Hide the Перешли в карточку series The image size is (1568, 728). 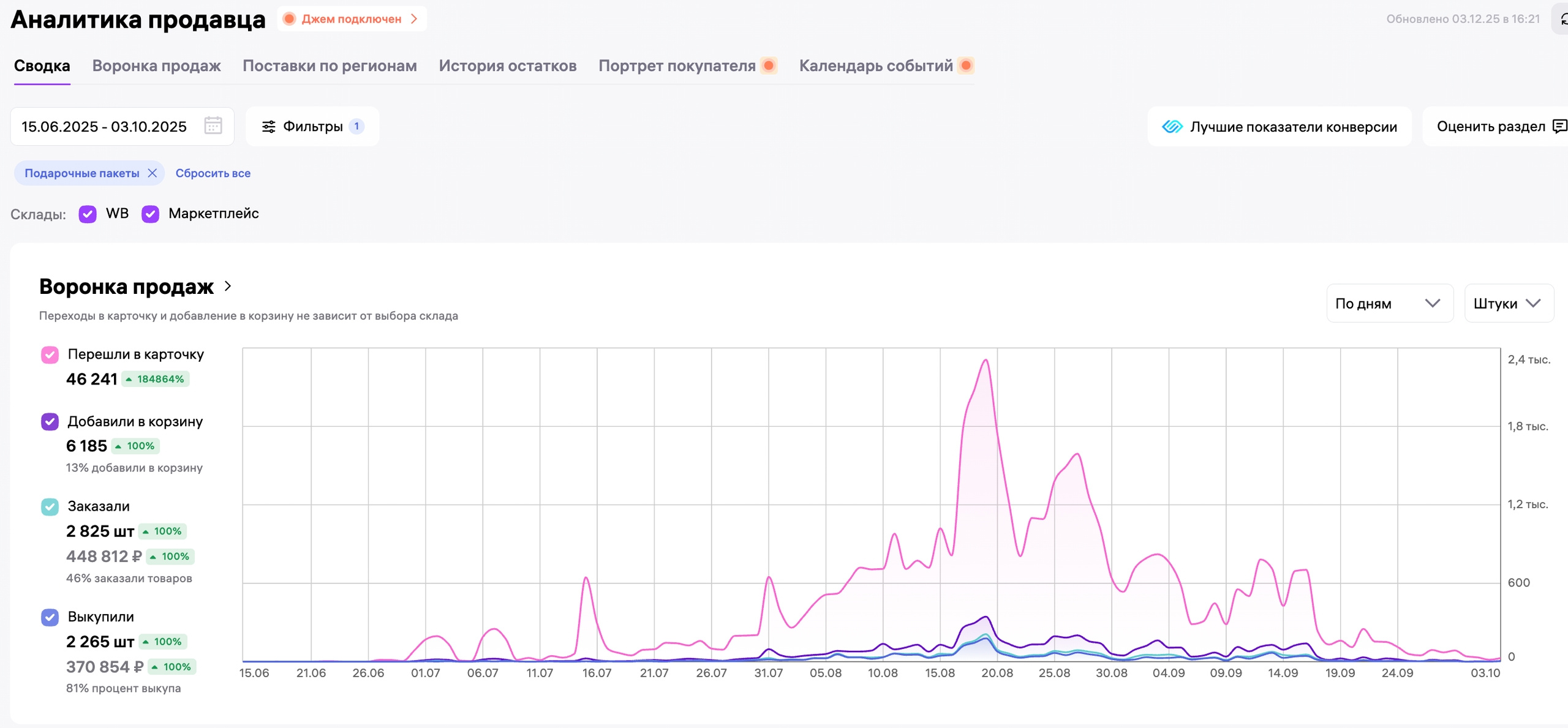pos(50,355)
